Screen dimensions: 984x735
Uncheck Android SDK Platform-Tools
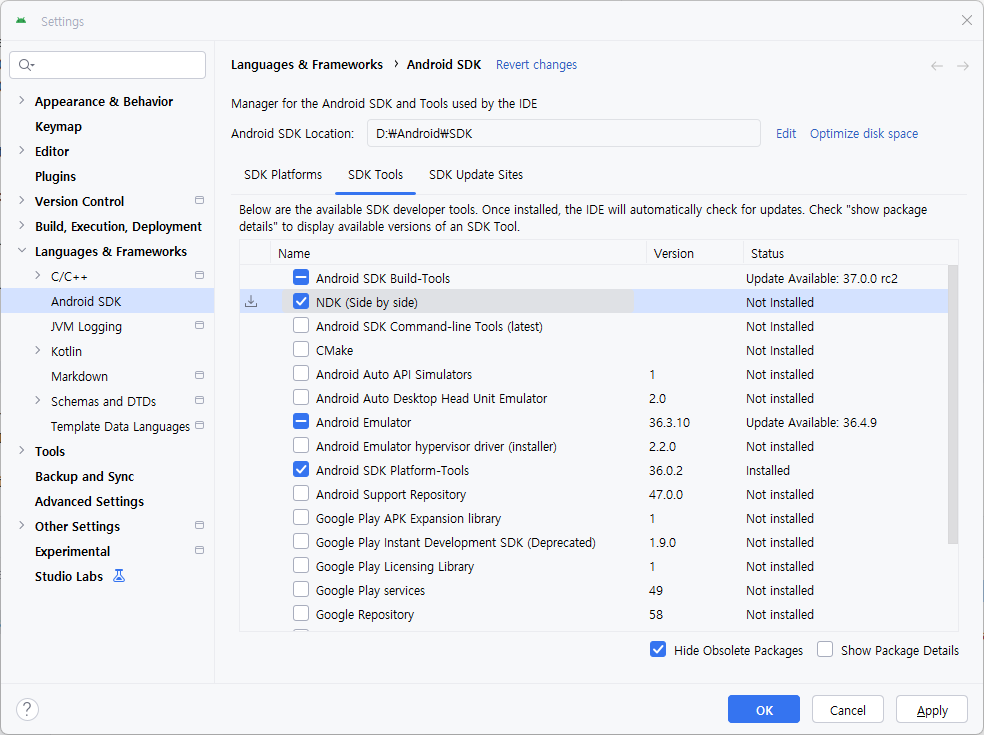tap(301, 469)
